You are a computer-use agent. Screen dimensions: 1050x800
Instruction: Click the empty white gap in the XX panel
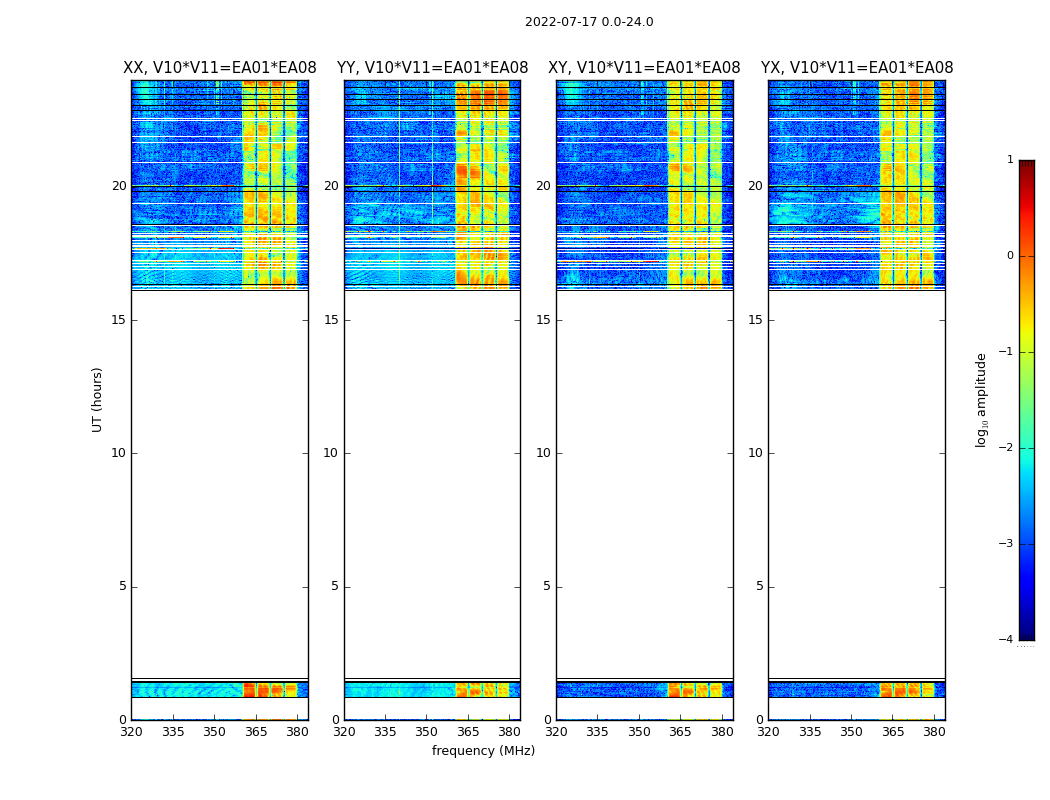220,484
